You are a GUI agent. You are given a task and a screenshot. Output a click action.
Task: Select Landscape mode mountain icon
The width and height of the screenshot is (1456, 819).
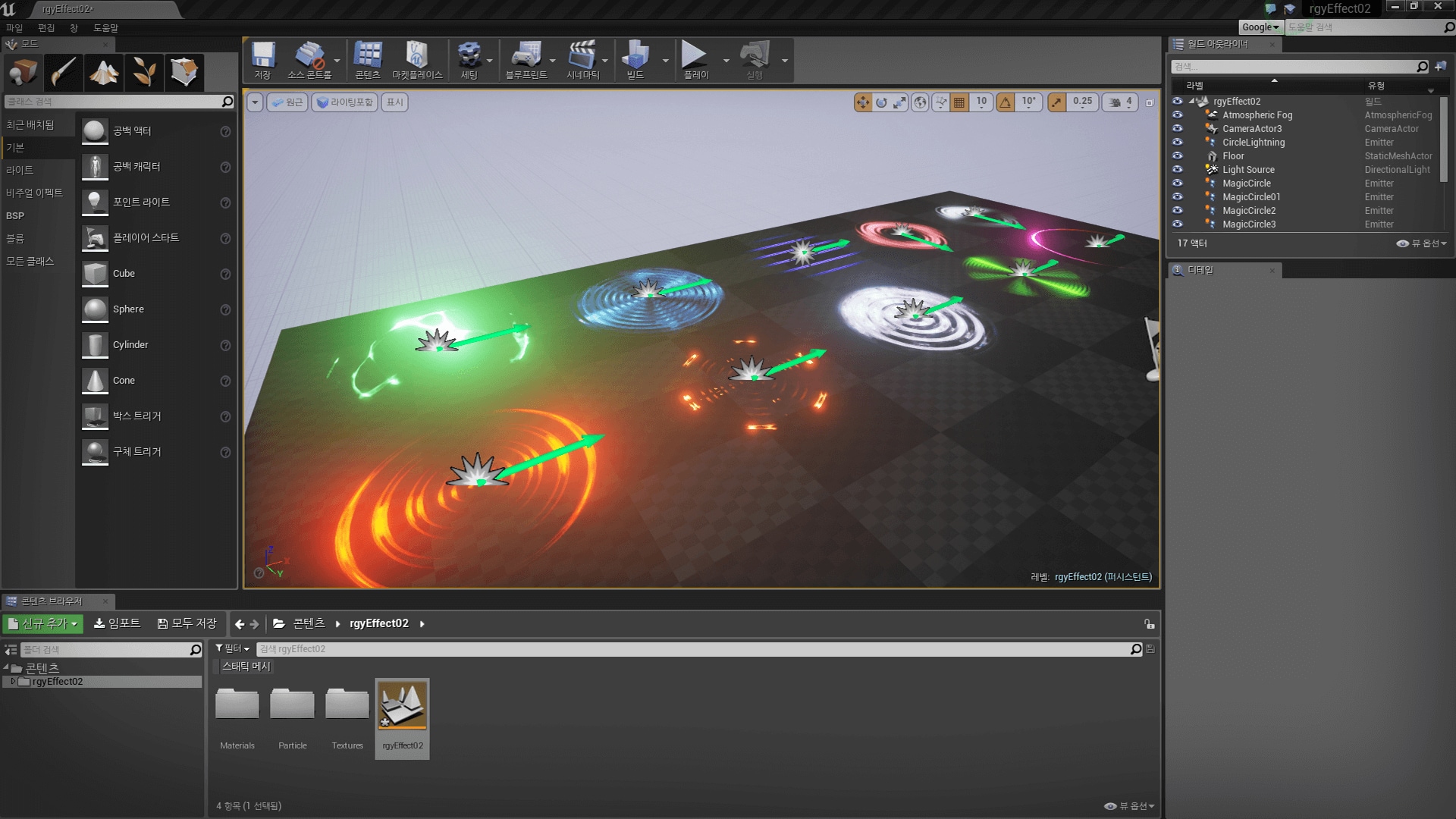click(104, 73)
